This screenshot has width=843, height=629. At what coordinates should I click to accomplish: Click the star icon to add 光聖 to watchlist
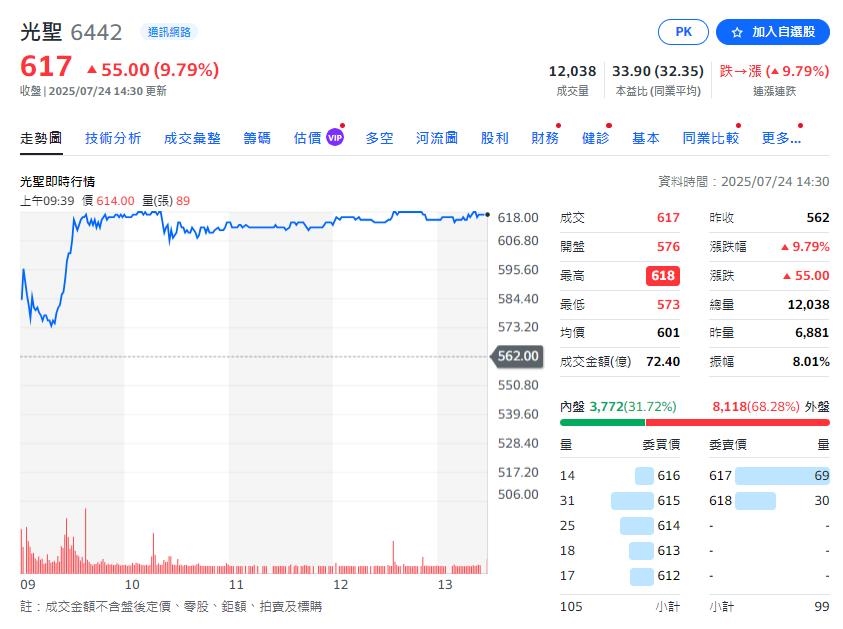click(738, 31)
